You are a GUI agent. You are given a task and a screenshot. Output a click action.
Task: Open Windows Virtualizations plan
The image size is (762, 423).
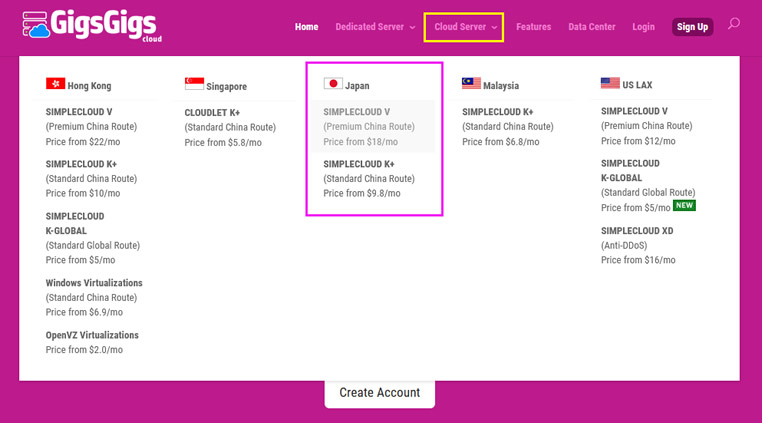(94, 297)
